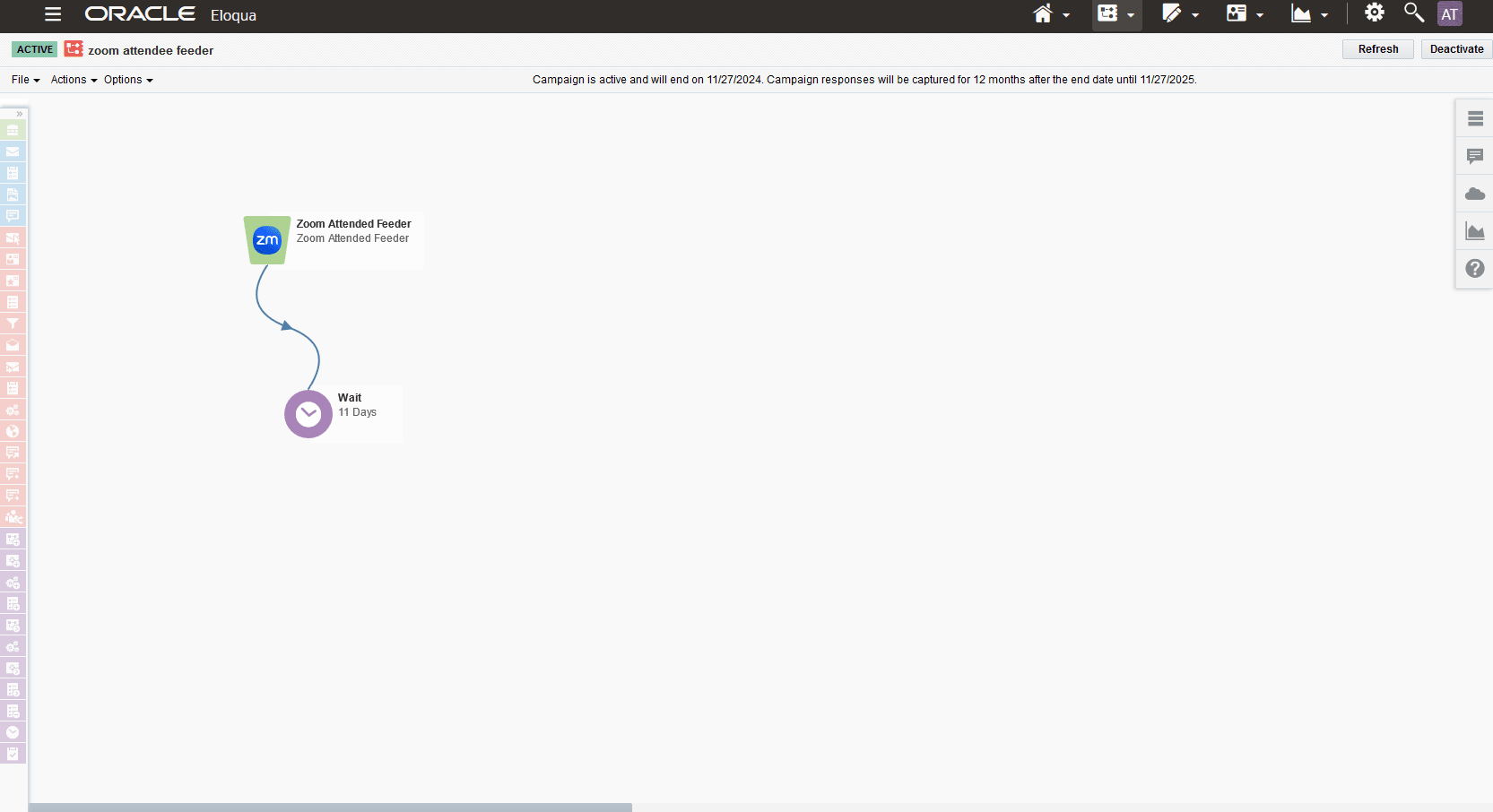Click the 'Campaign is active' status message
The height and width of the screenshot is (812, 1493).
864,80
